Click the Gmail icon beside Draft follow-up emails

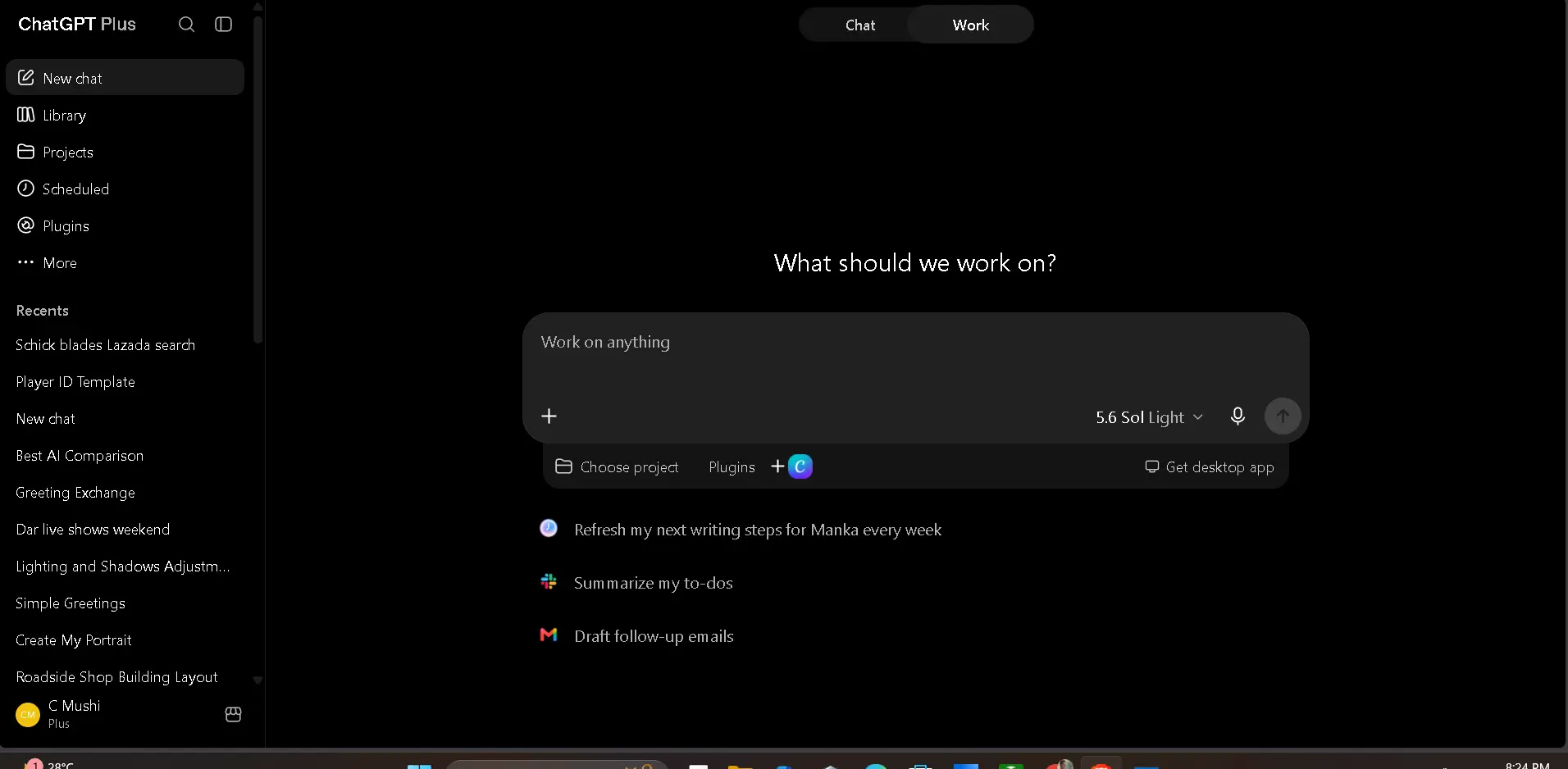pyautogui.click(x=549, y=635)
